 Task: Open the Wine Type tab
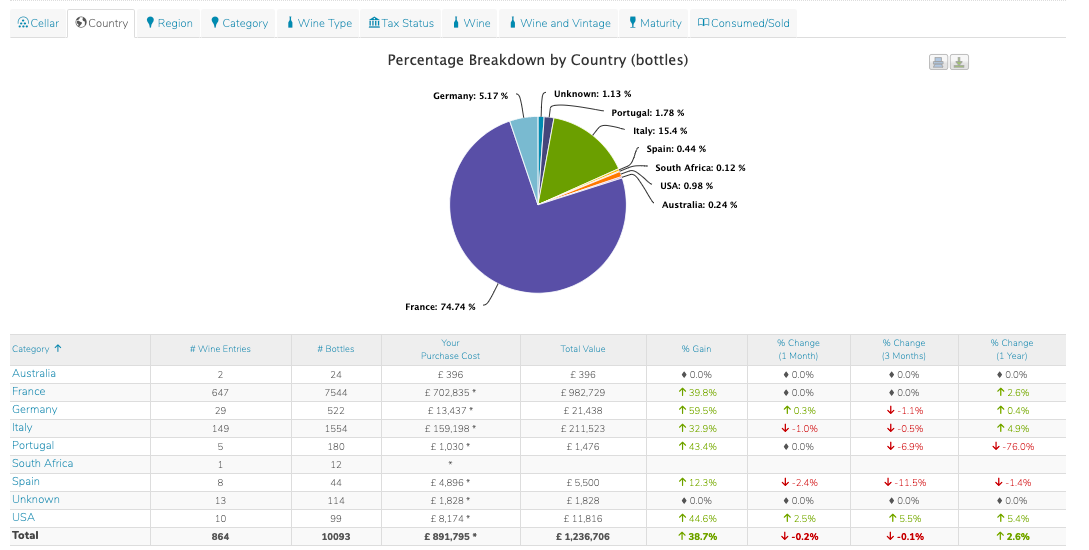pyautogui.click(x=318, y=23)
